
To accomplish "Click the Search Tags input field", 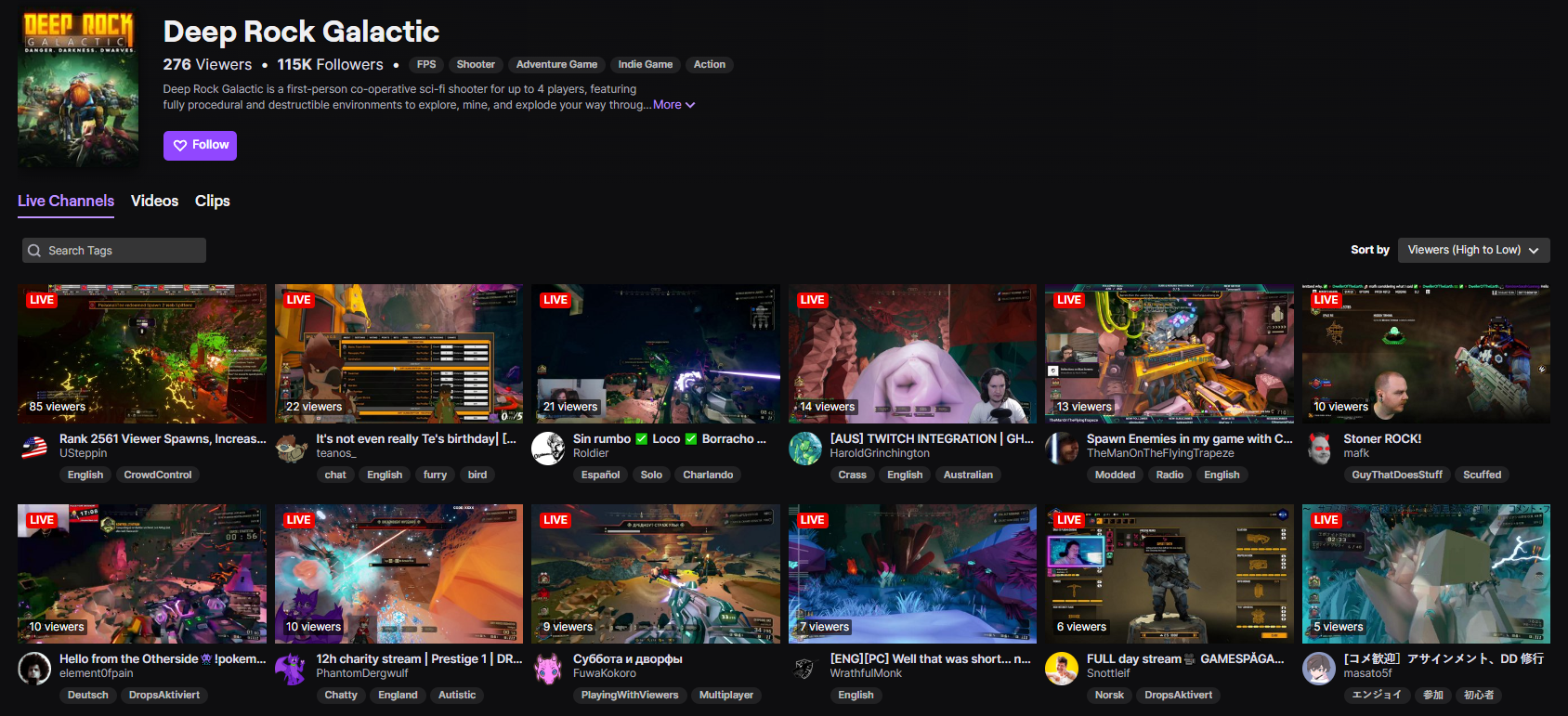I will 114,250.
